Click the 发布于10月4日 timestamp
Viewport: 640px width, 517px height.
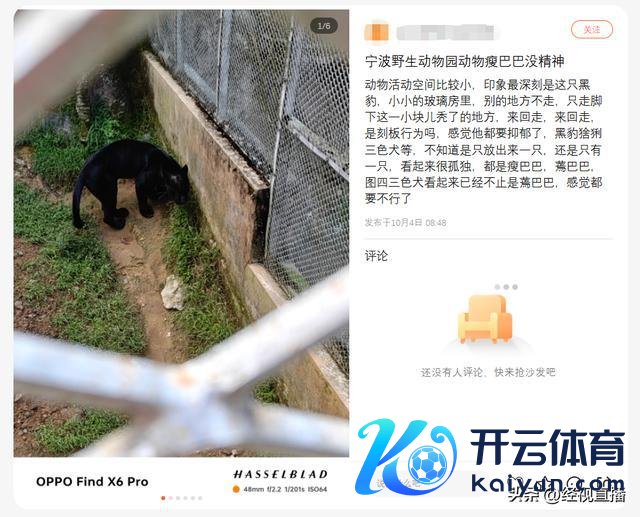pos(405,222)
